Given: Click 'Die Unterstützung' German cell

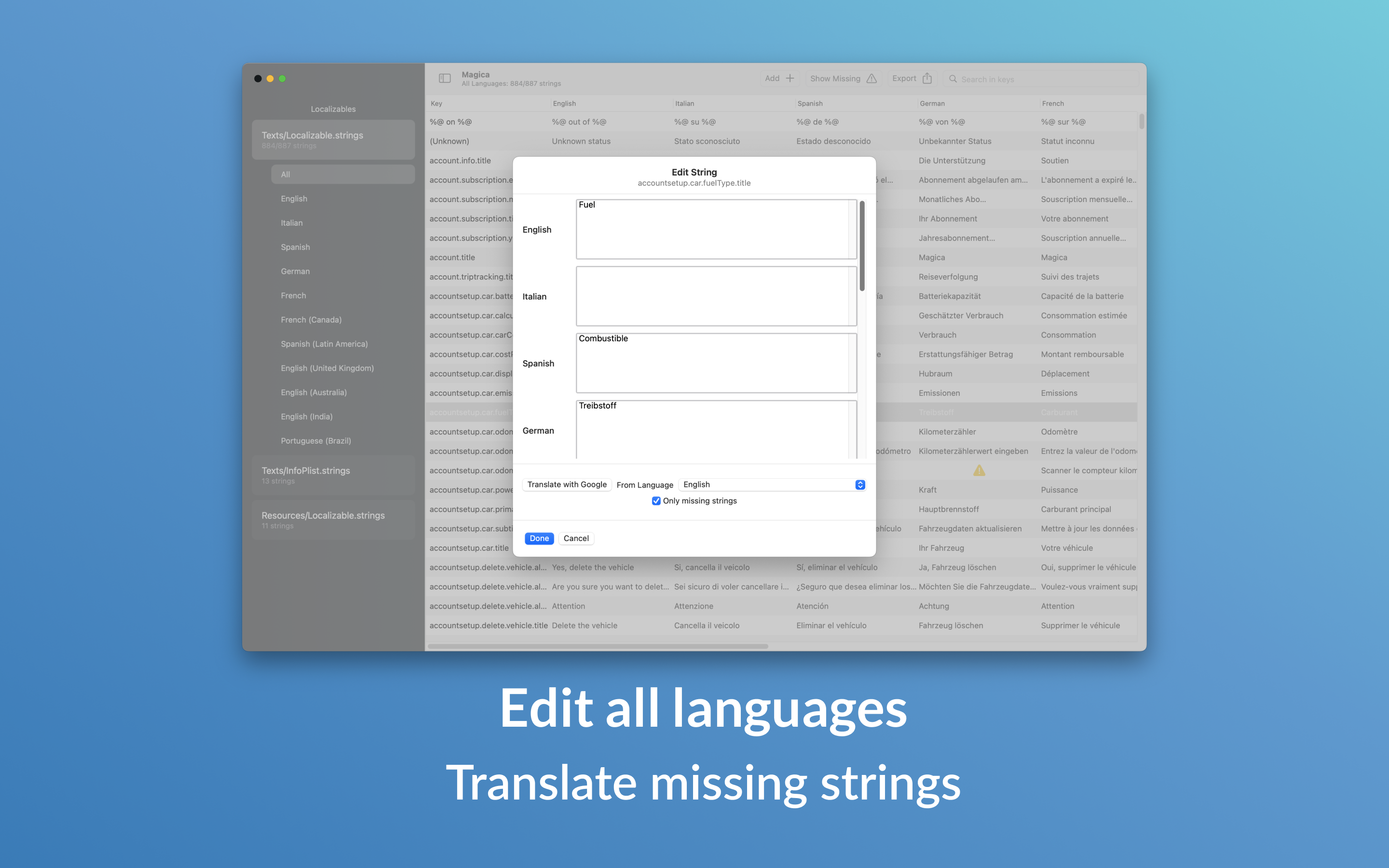Looking at the screenshot, I should point(952,161).
